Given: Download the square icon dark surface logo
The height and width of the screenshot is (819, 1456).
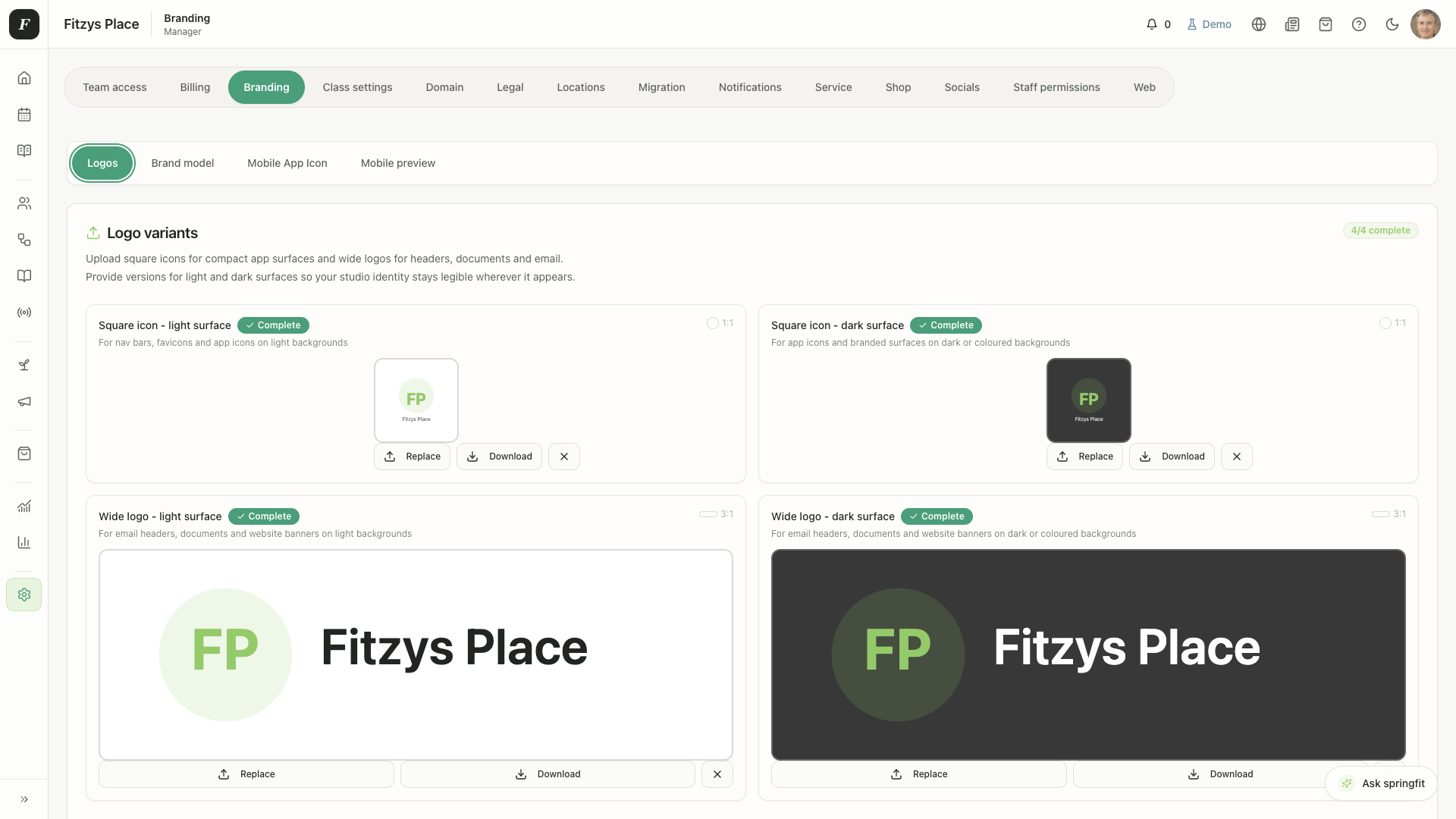Looking at the screenshot, I should click(1172, 457).
